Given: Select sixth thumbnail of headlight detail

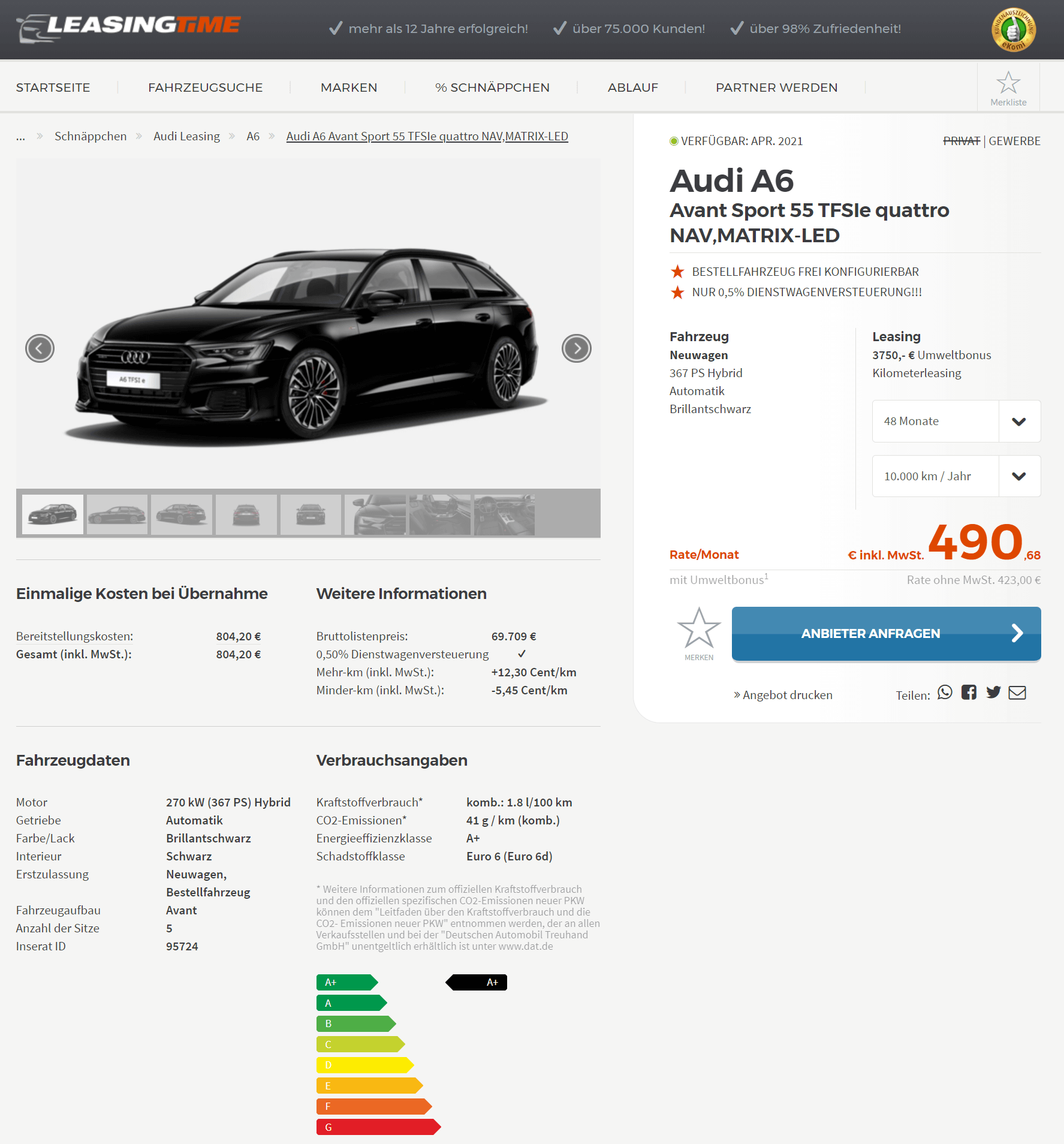Looking at the screenshot, I should [375, 514].
